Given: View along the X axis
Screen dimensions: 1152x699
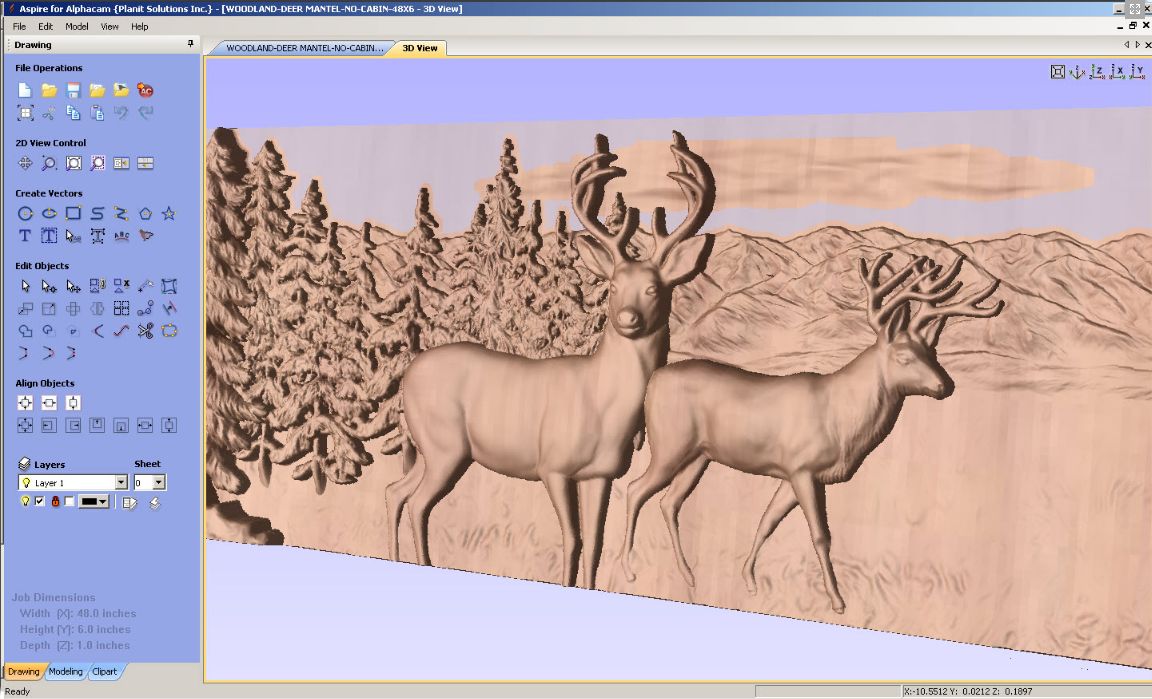Looking at the screenshot, I should 1117,71.
